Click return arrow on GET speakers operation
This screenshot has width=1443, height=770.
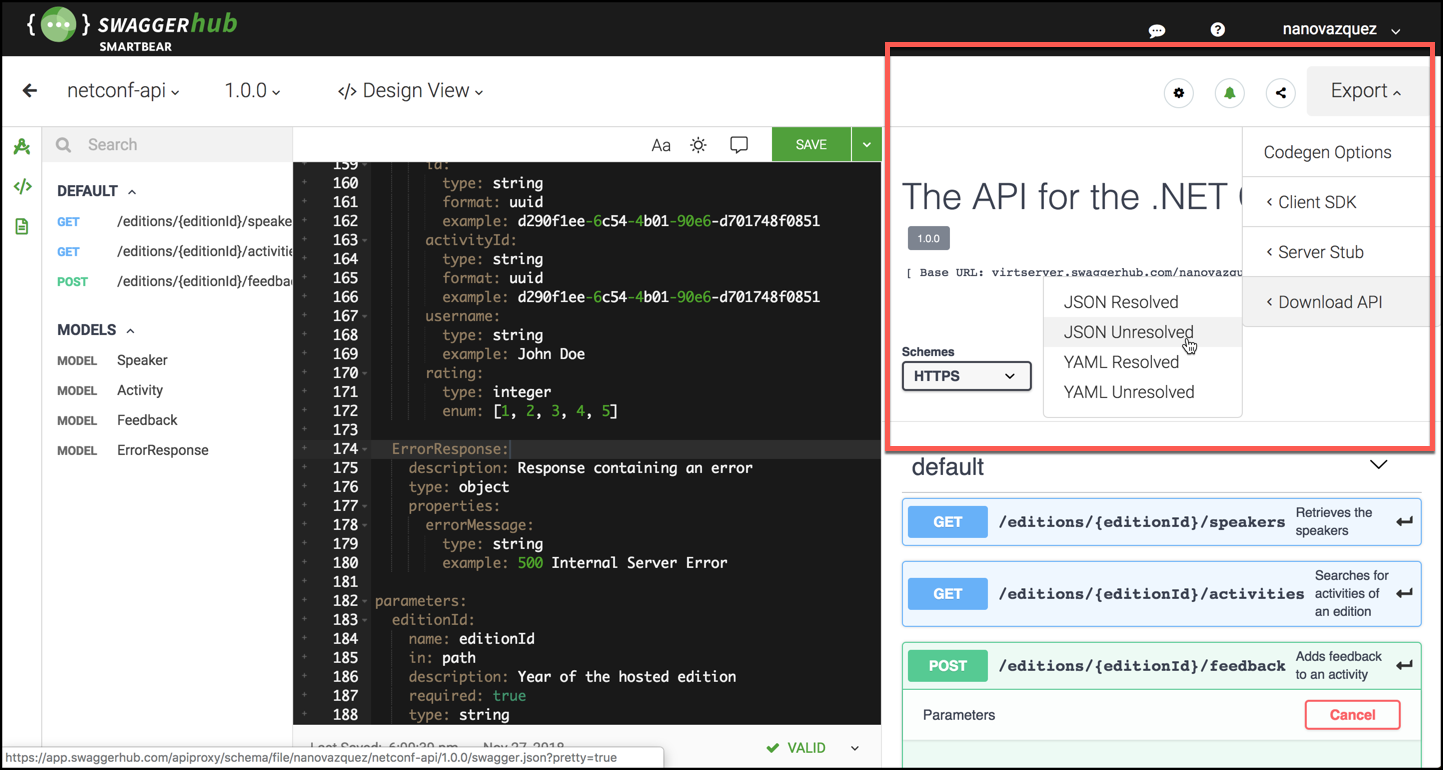point(1404,522)
